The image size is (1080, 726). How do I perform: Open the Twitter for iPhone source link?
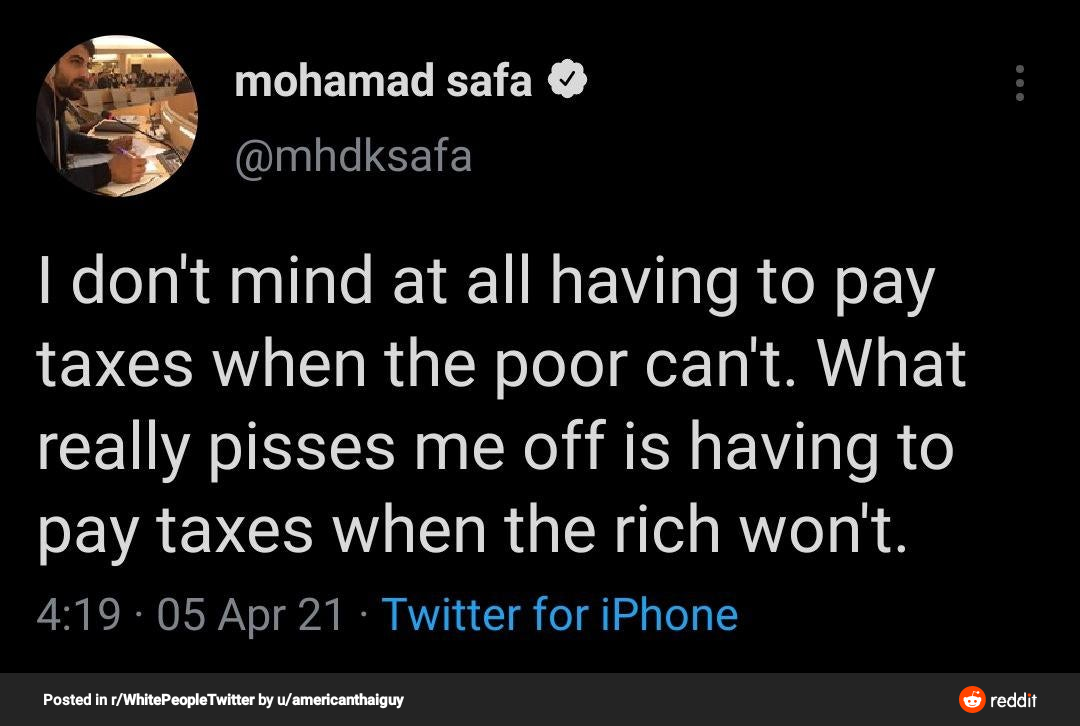559,613
